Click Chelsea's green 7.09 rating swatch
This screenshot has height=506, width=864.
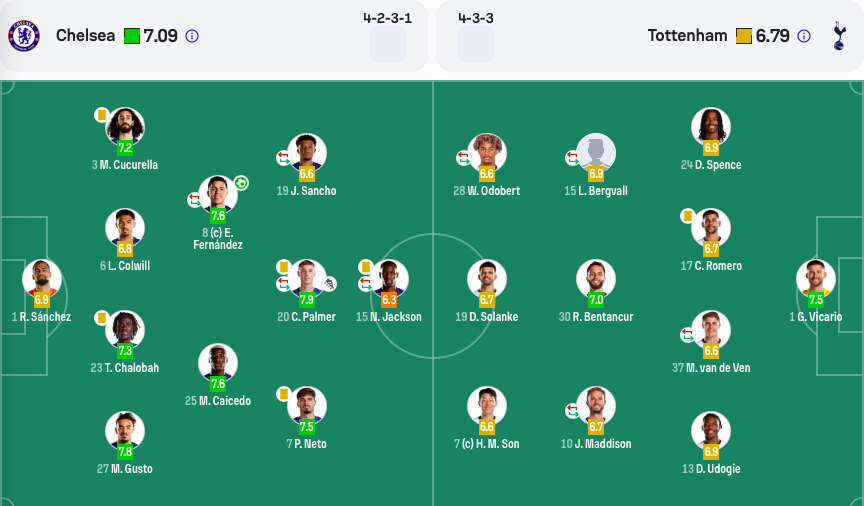(132, 36)
